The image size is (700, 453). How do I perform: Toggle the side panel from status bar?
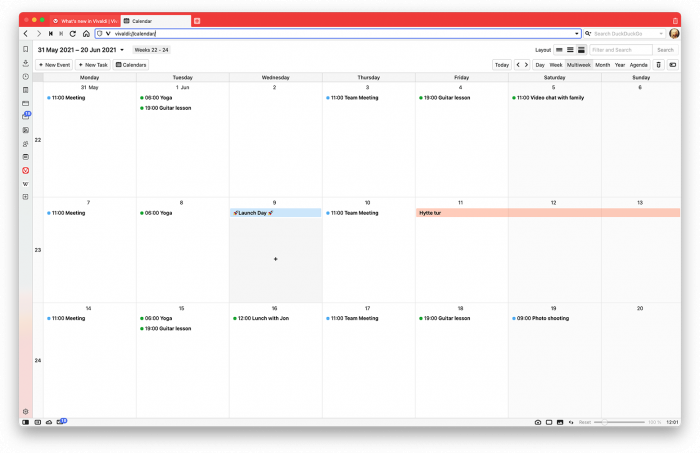point(25,422)
